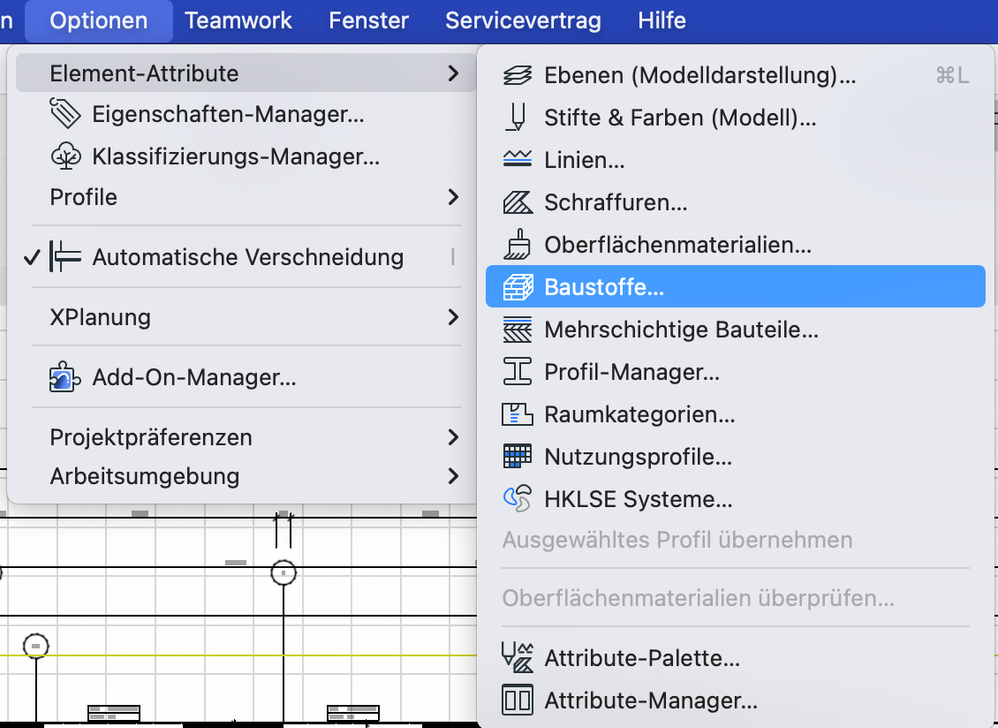Click the Klassifizierungs-Manager tree icon
998x728 pixels.
point(66,156)
